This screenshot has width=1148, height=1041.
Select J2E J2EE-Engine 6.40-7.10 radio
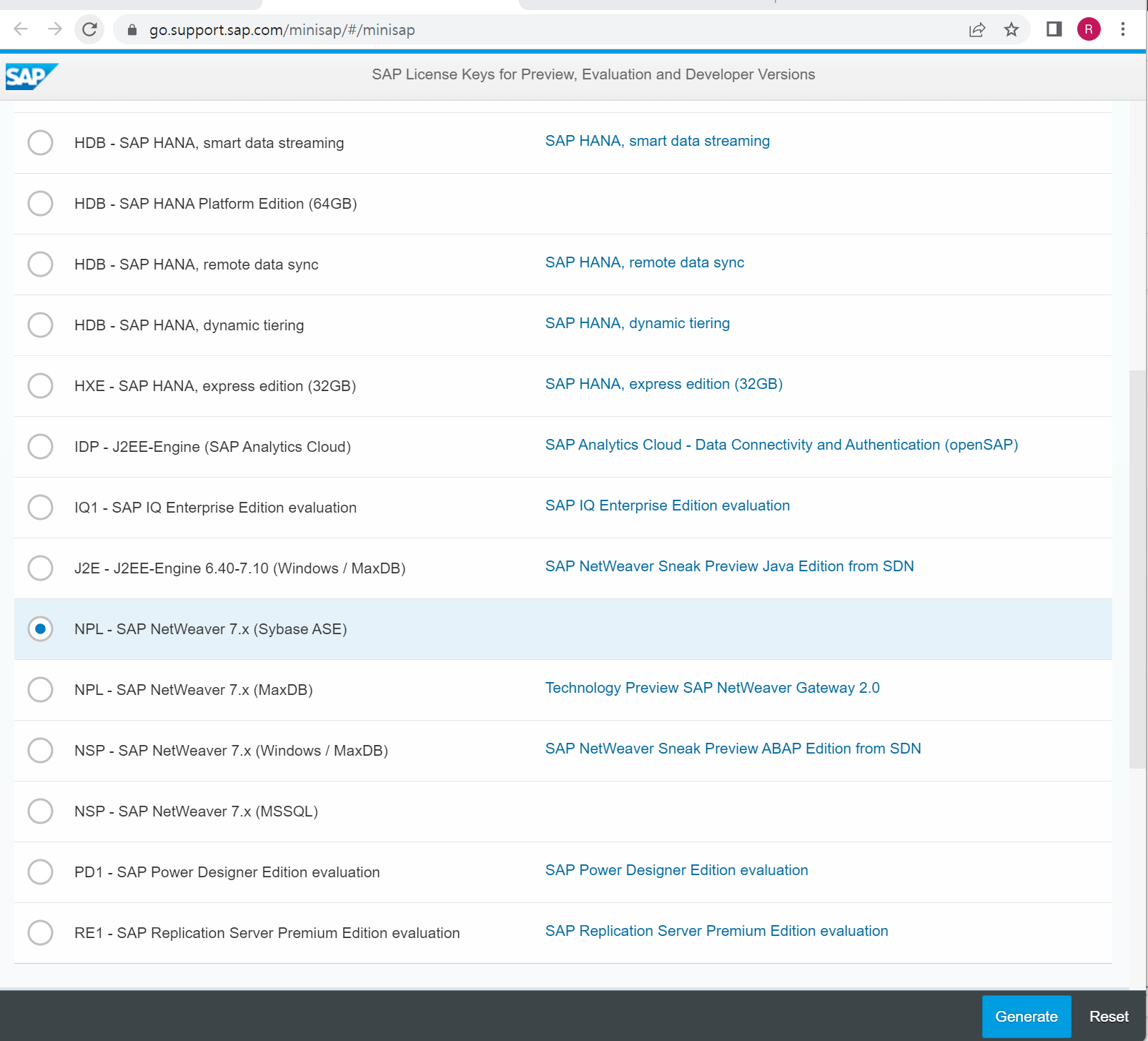coord(40,568)
